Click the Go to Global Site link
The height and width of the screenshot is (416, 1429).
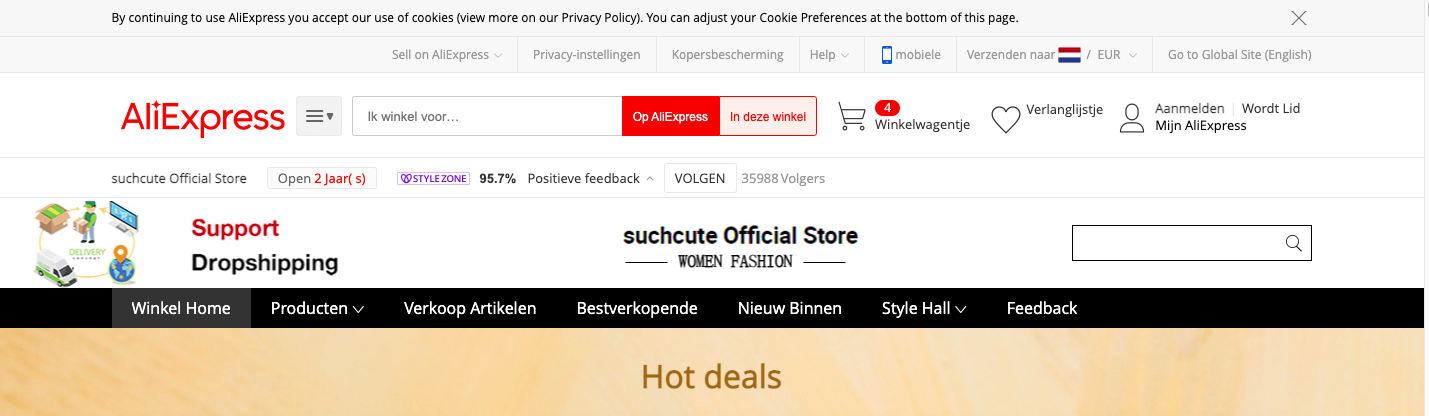coord(1239,55)
